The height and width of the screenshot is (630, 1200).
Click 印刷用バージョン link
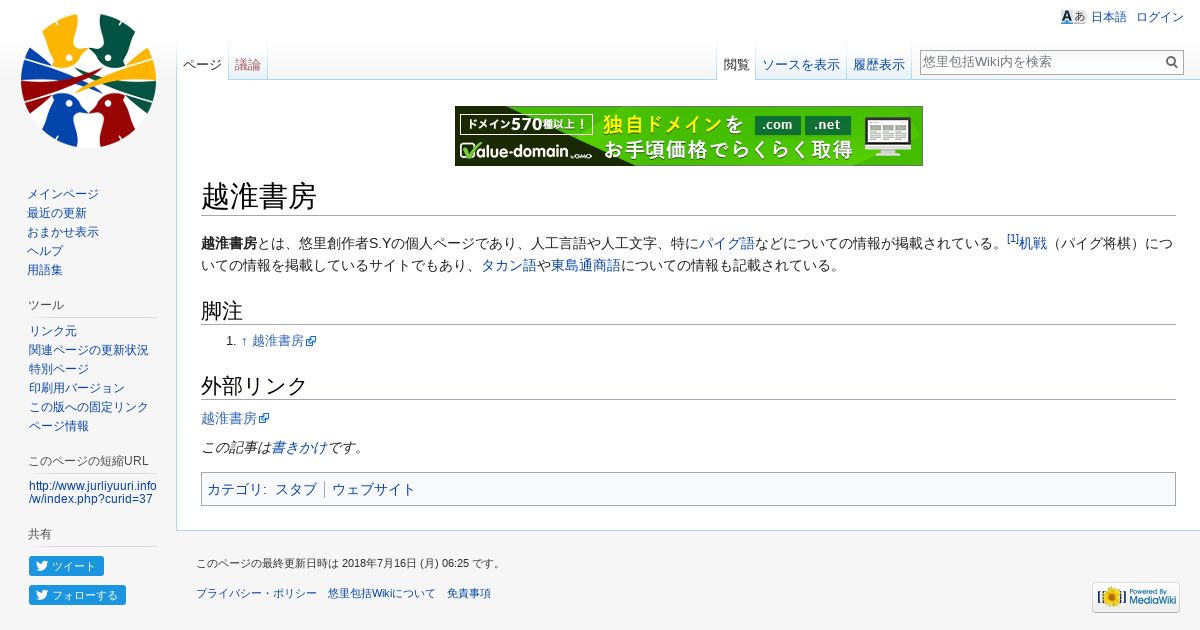pos(77,388)
